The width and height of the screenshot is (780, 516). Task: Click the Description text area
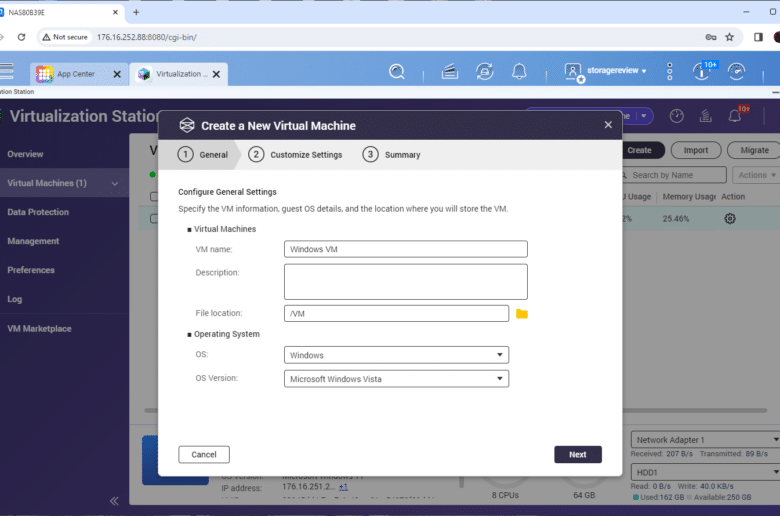pyautogui.click(x=405, y=282)
